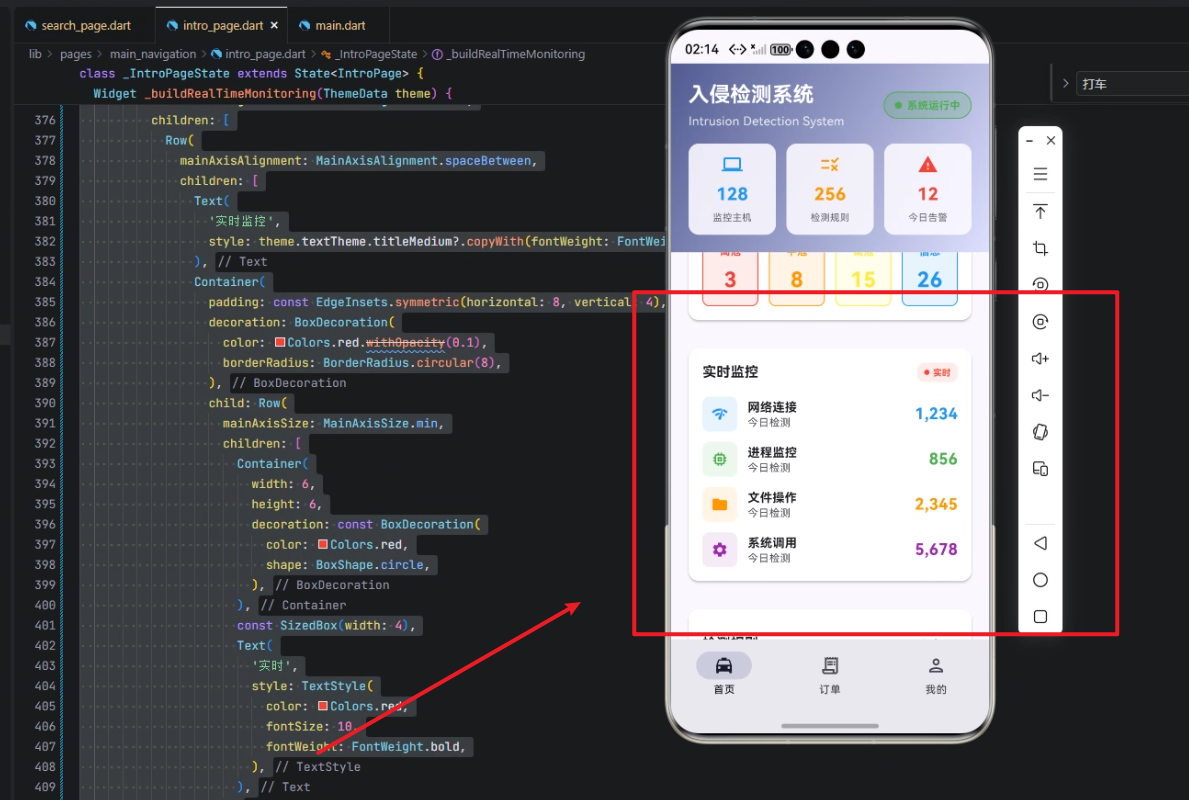Screen dimensions: 1189x800
Task: Open the pages breadcrumb
Action: (x=76, y=54)
